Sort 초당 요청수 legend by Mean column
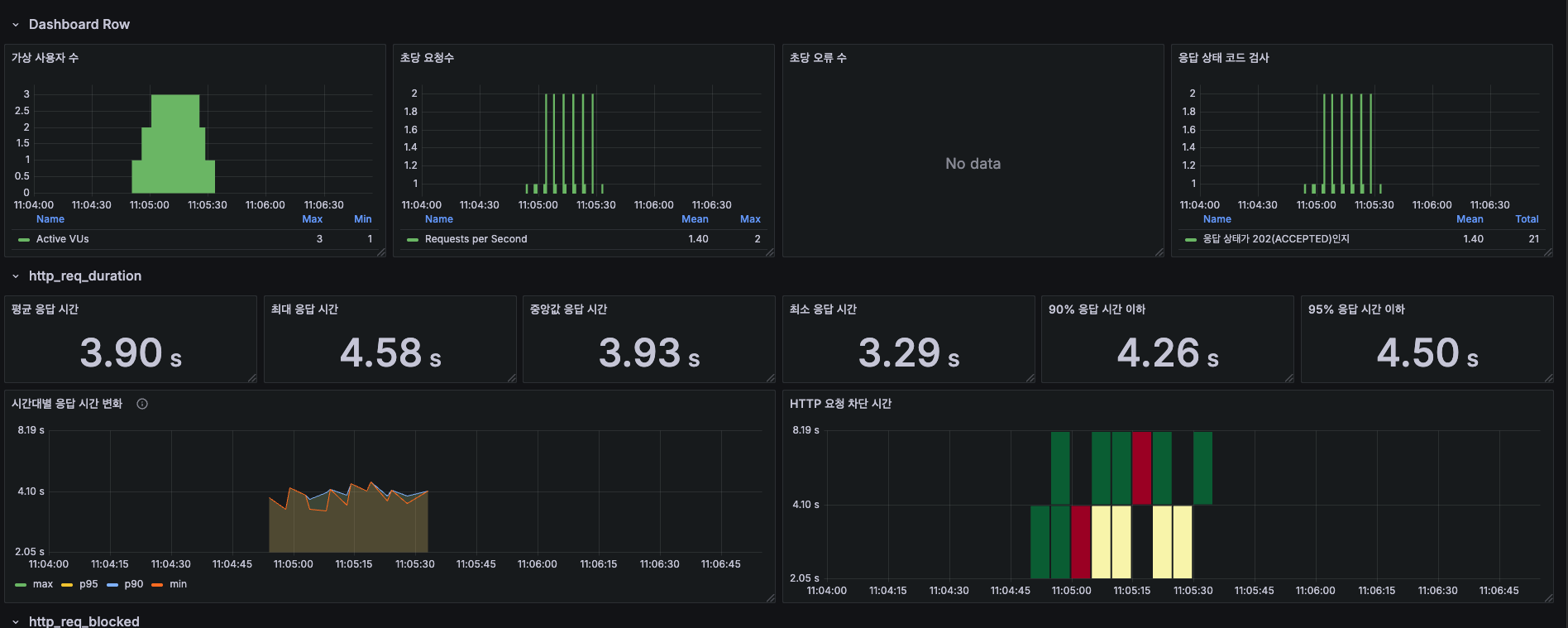 click(x=695, y=219)
